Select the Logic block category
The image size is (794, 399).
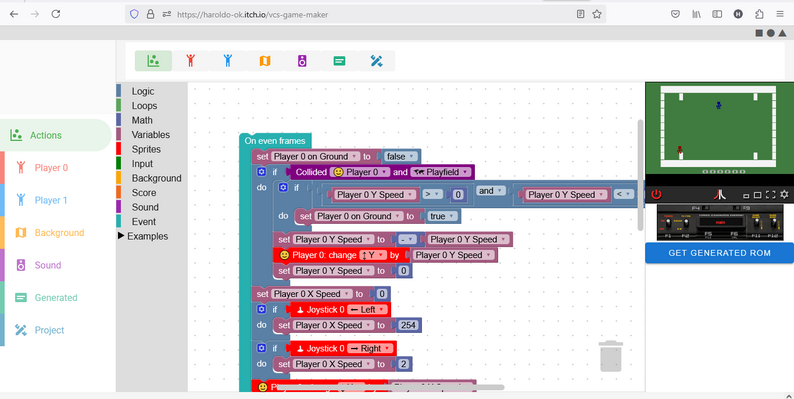click(x=143, y=91)
